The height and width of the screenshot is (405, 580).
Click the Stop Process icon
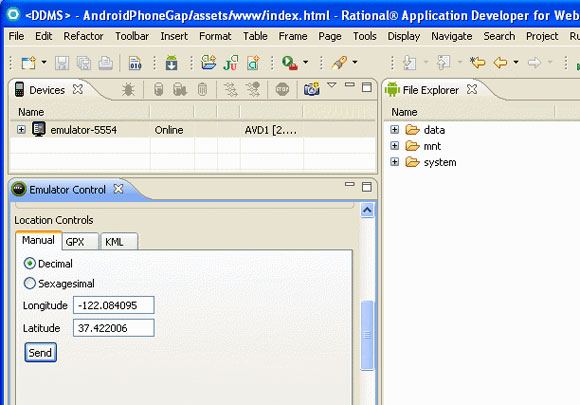[282, 89]
